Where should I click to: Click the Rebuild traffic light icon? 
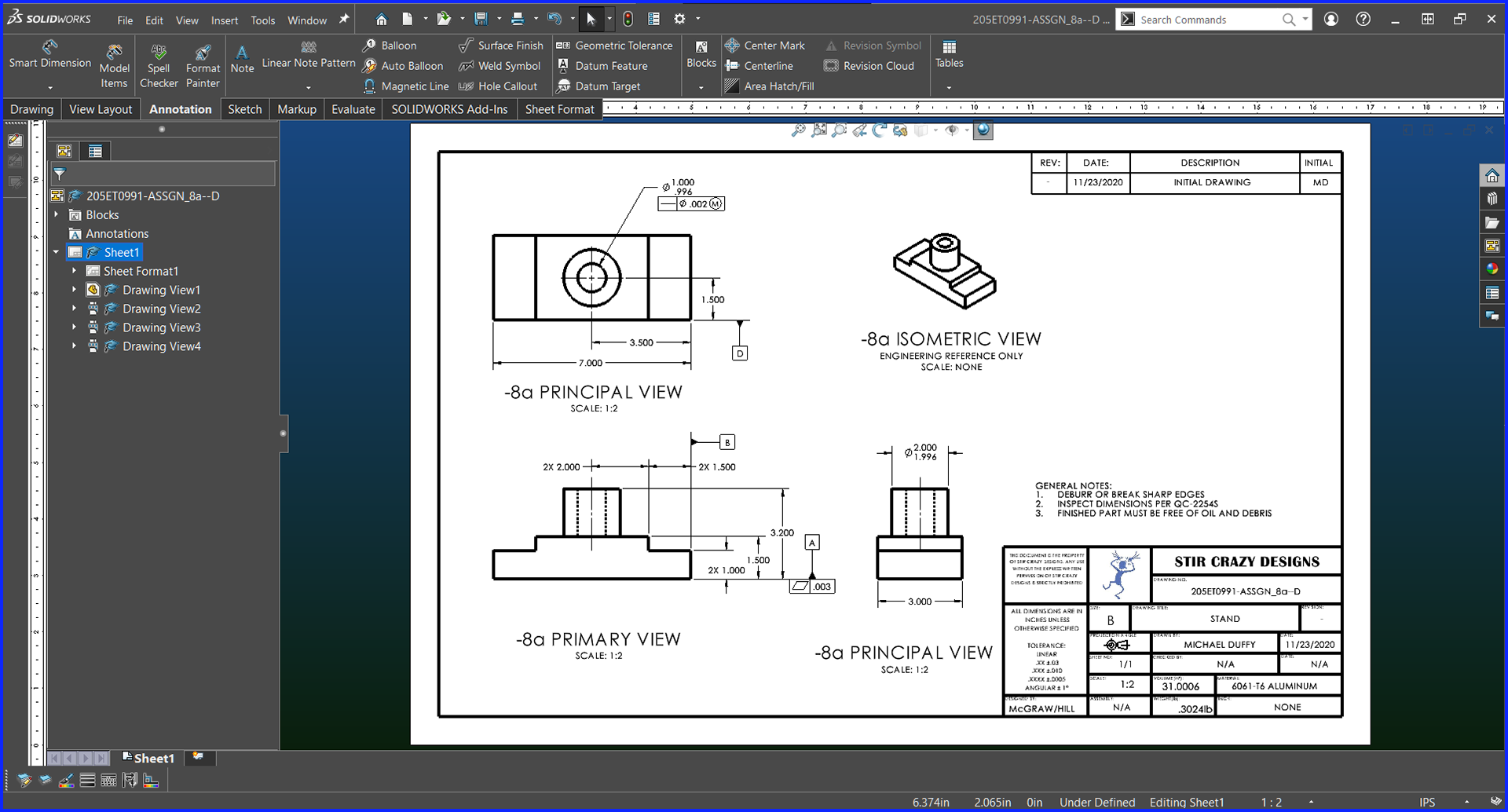click(628, 19)
